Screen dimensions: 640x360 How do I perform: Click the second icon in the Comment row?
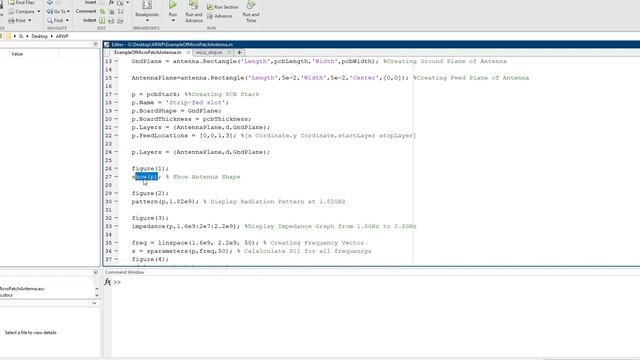coord(111,11)
